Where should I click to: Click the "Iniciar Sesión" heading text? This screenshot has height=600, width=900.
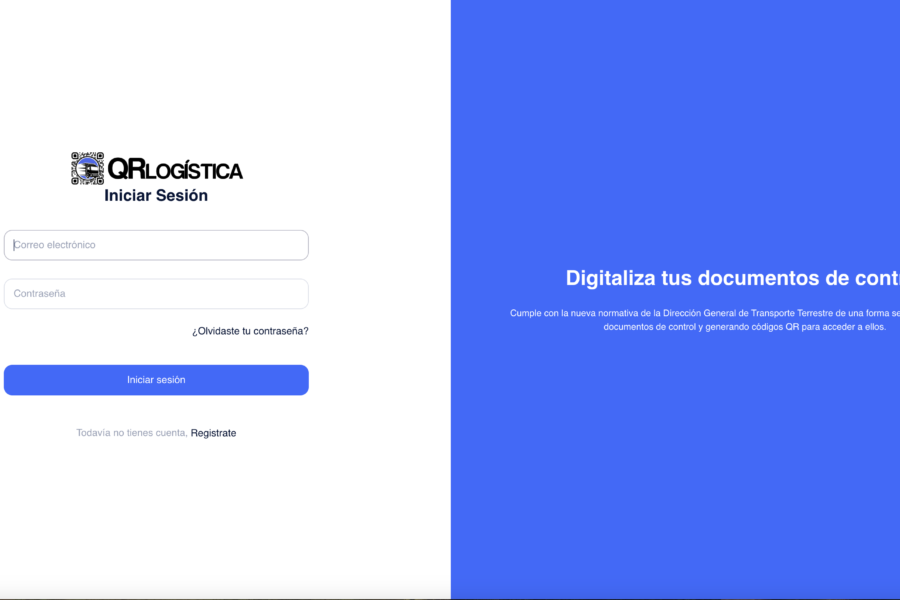156,196
